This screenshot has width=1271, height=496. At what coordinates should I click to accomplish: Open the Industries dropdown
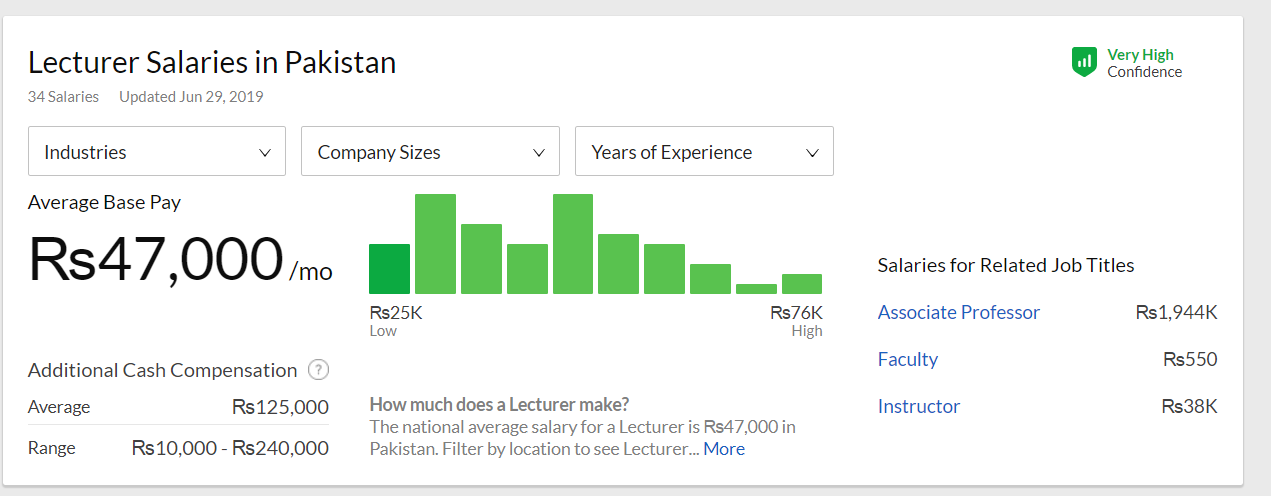(157, 152)
